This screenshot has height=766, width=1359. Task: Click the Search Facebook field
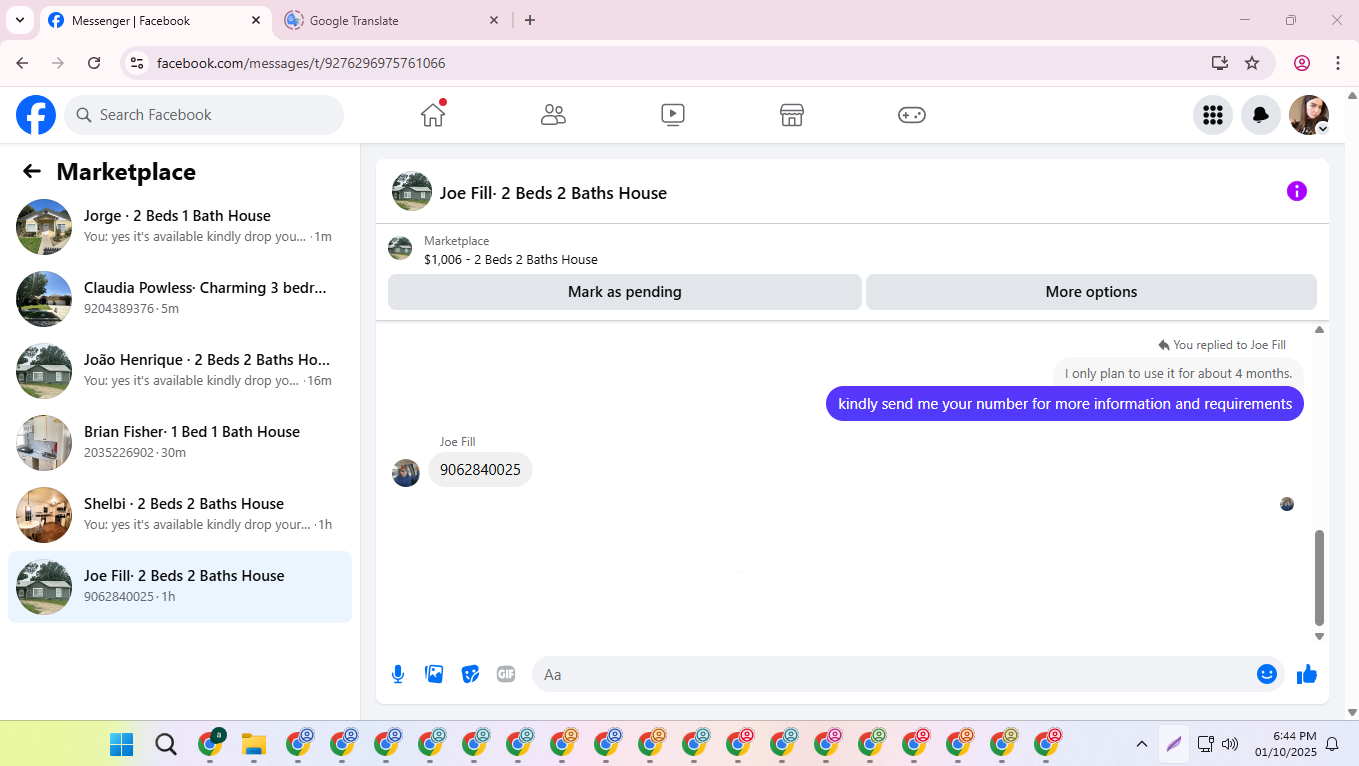pyautogui.click(x=204, y=115)
